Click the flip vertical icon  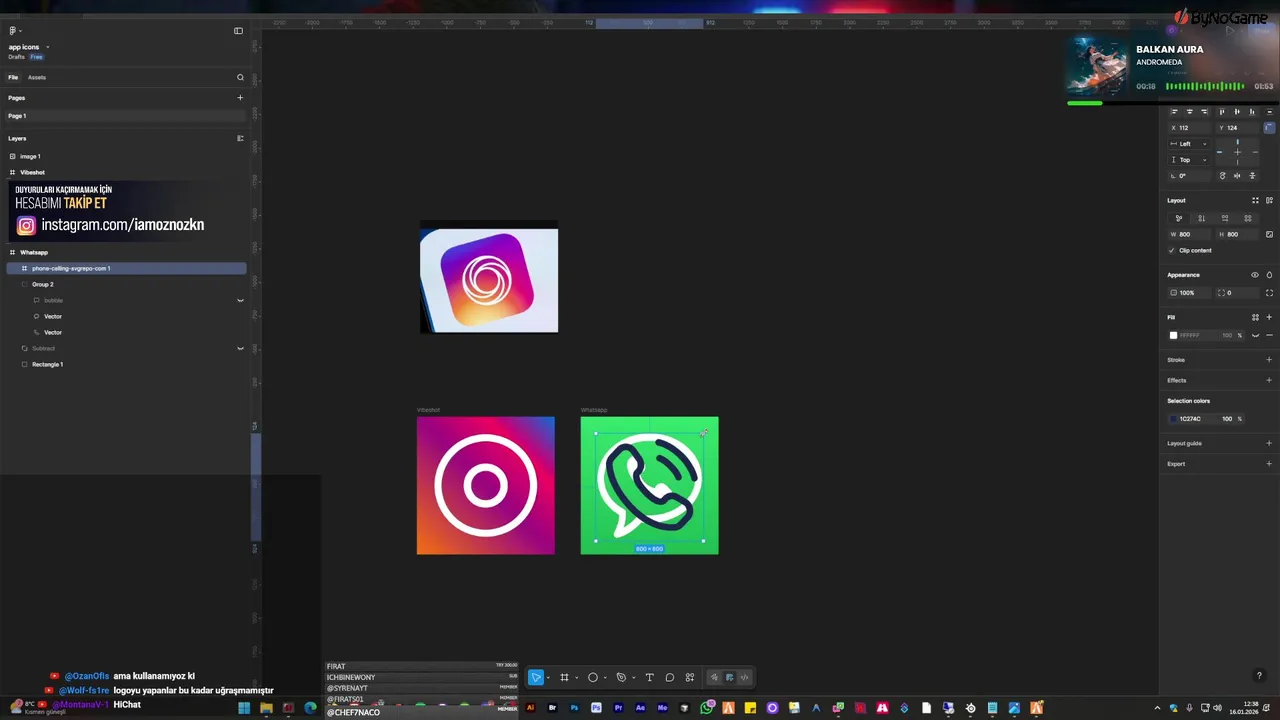1252,176
